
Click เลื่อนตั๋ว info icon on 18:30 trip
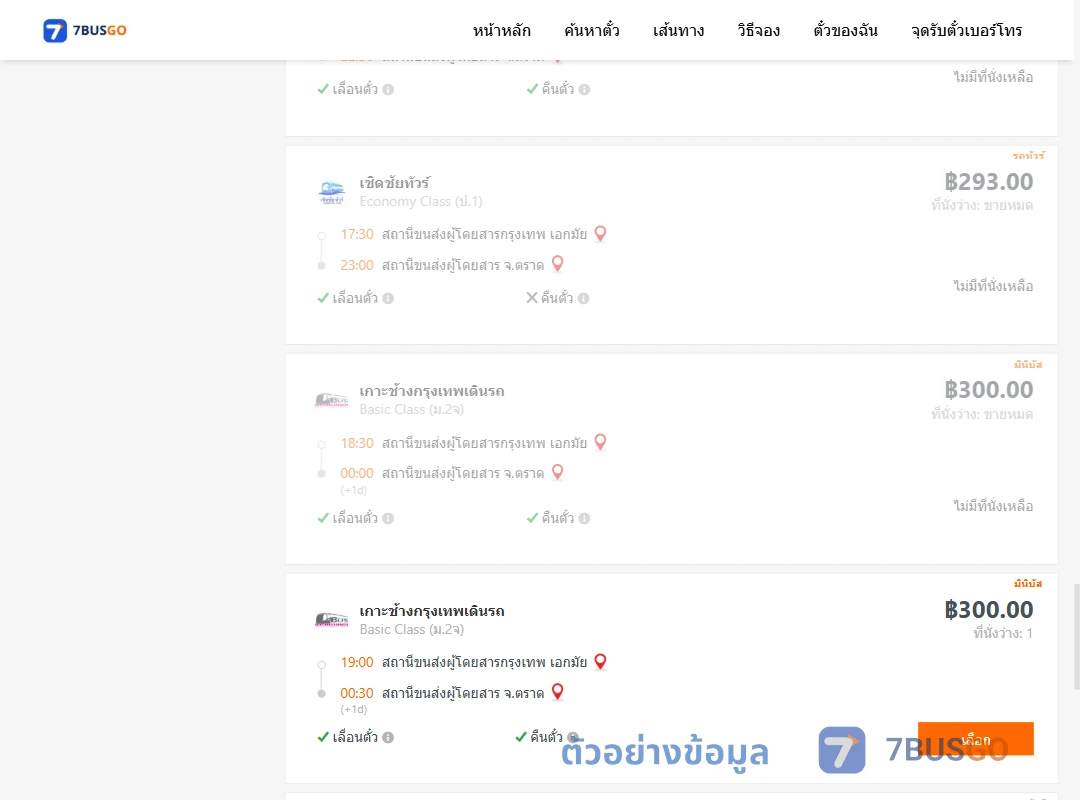pyautogui.click(x=388, y=518)
